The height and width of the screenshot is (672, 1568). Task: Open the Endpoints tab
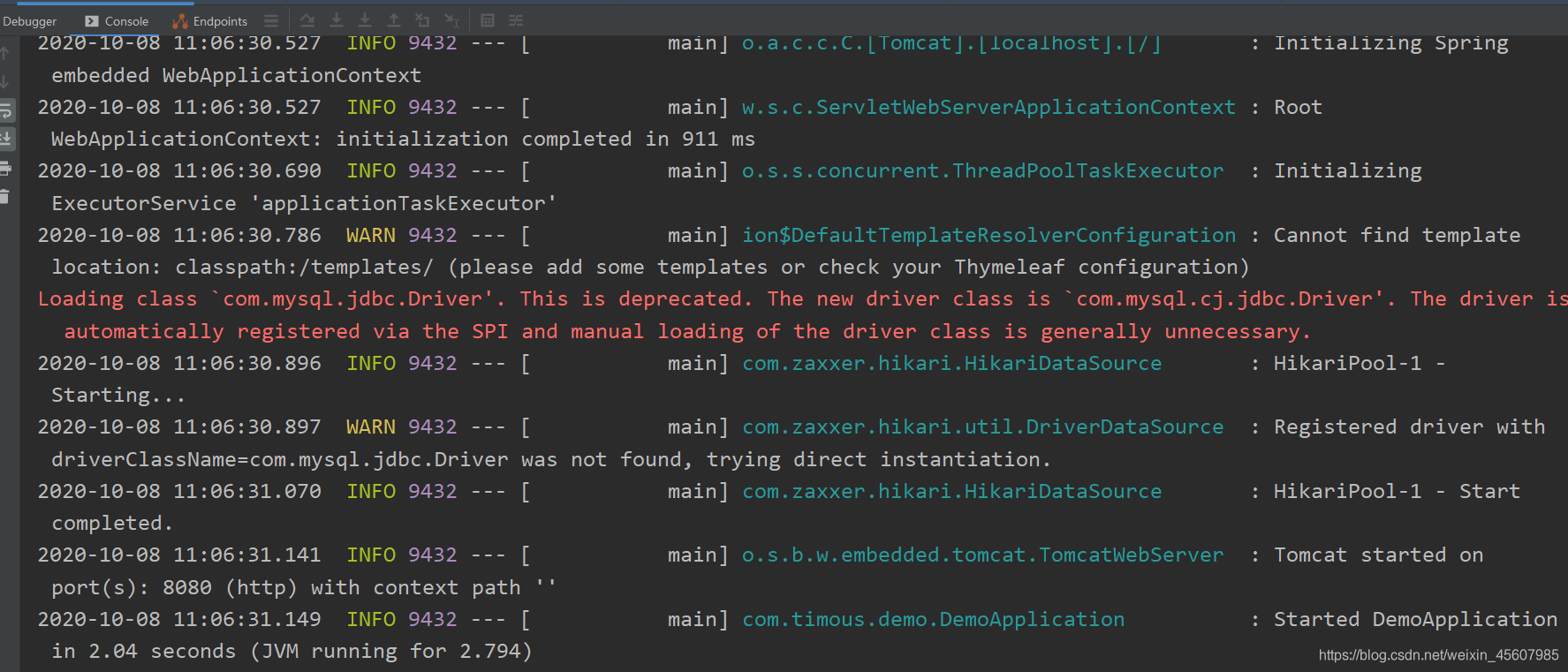210,21
